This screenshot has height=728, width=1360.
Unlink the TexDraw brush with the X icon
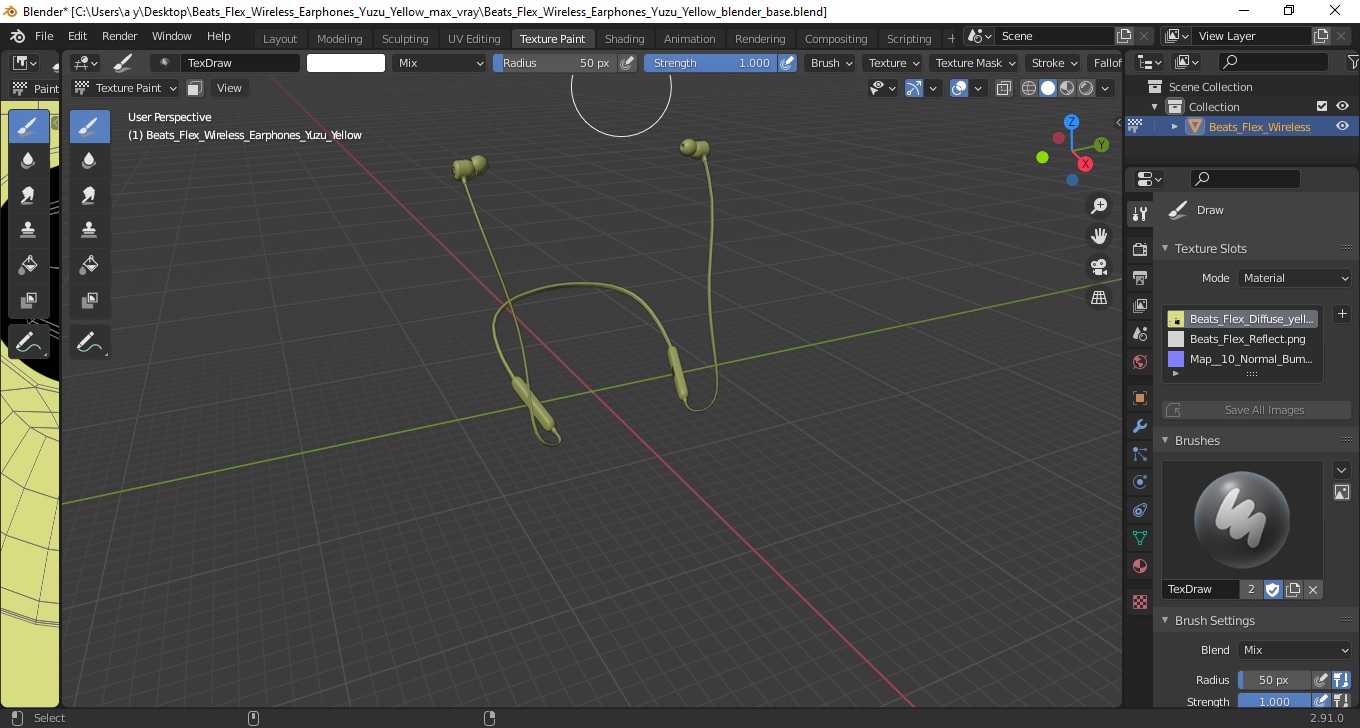click(1313, 590)
